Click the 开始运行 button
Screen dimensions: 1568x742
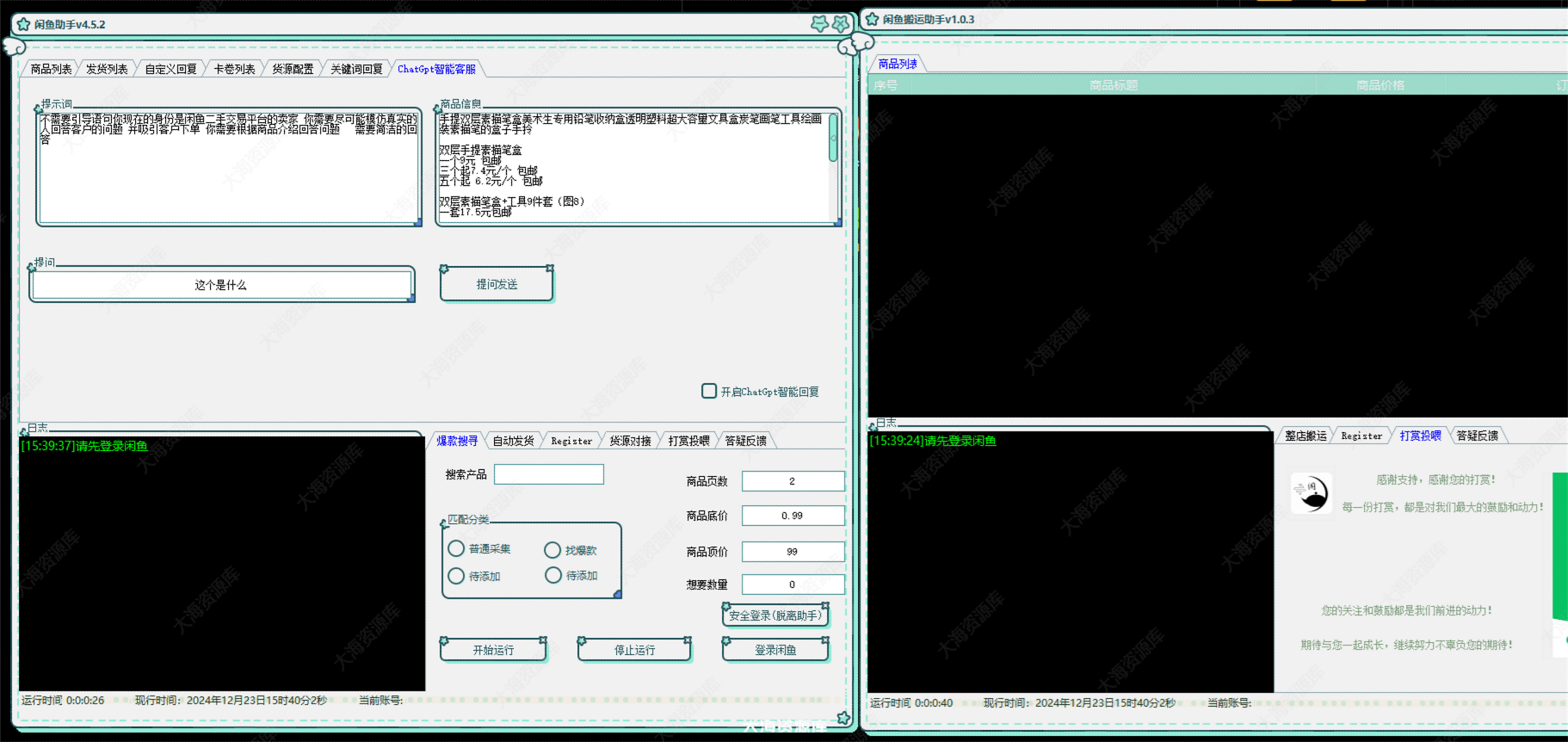pos(493,650)
